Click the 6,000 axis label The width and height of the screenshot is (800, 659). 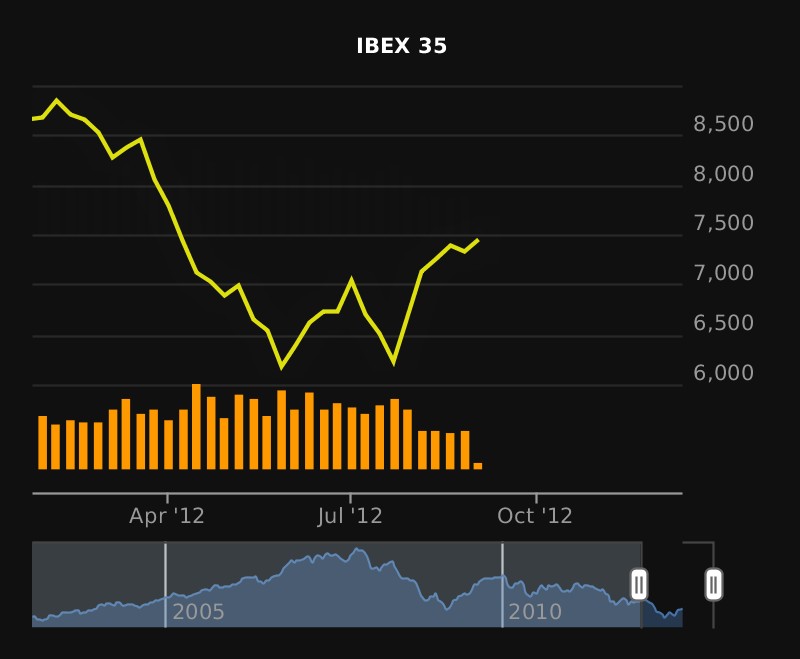(x=723, y=373)
